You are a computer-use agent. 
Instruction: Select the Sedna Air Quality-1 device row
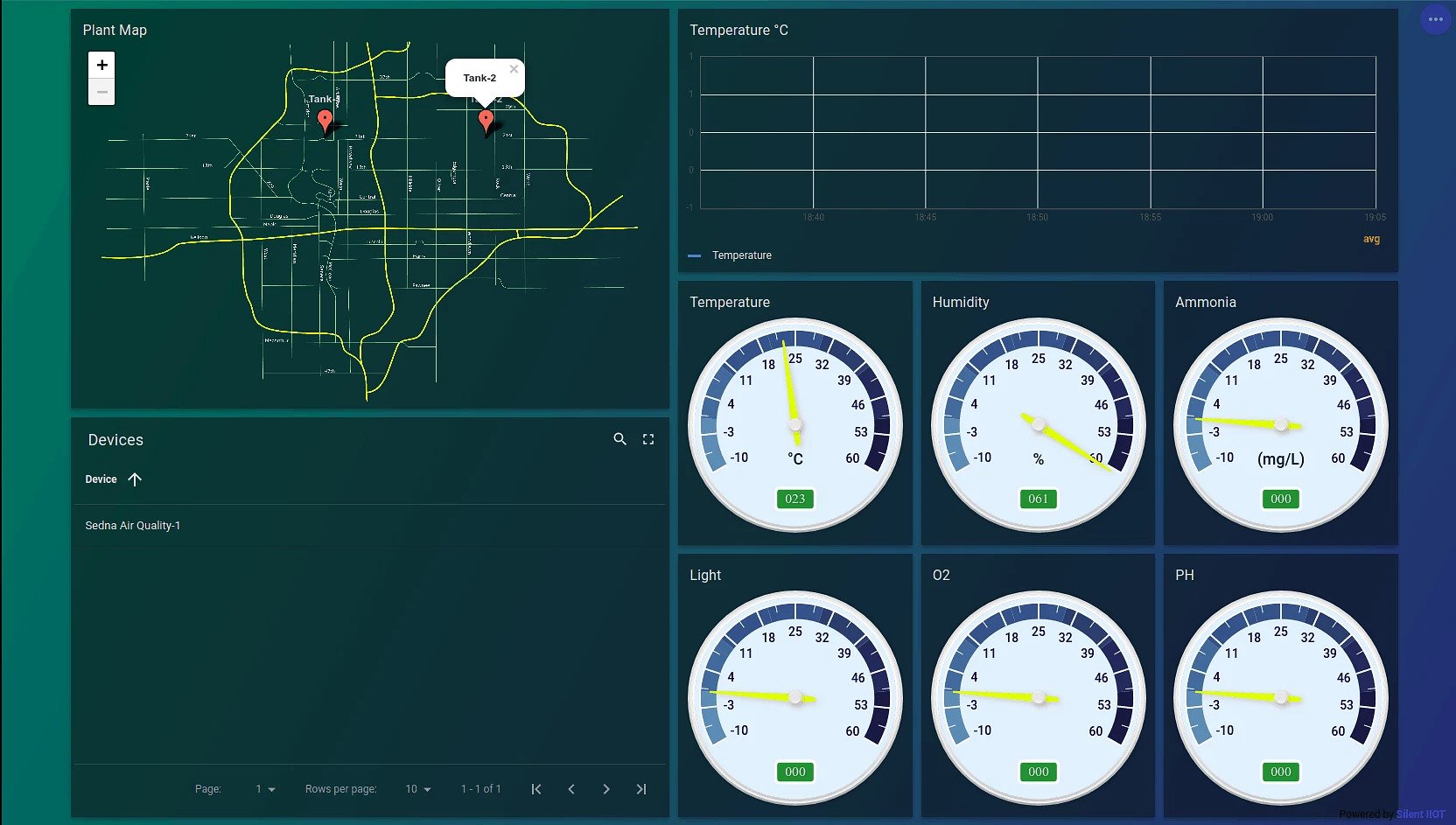tap(133, 525)
